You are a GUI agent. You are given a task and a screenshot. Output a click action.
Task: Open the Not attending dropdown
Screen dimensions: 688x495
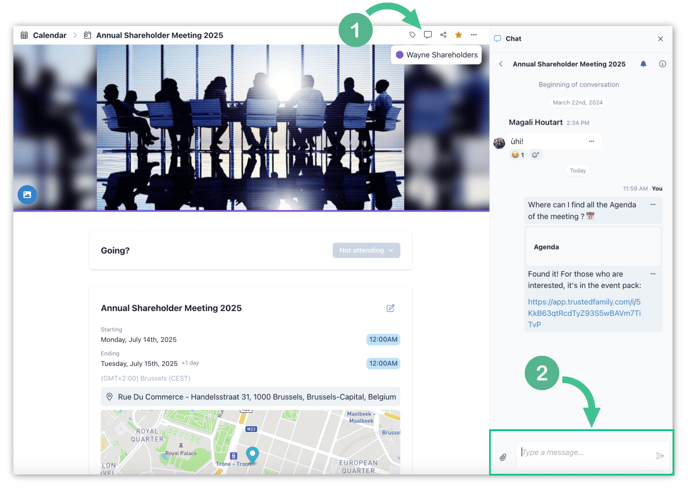click(366, 250)
